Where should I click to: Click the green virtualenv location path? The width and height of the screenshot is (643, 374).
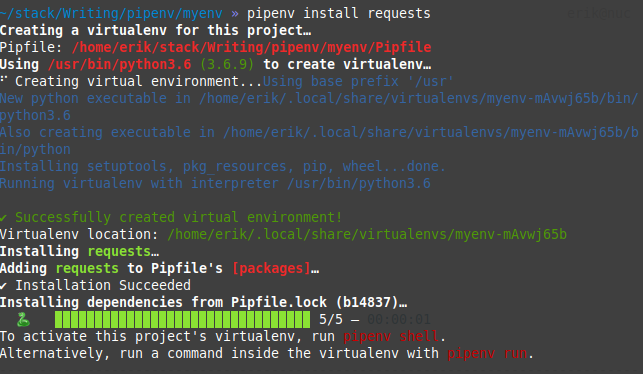[367, 234]
